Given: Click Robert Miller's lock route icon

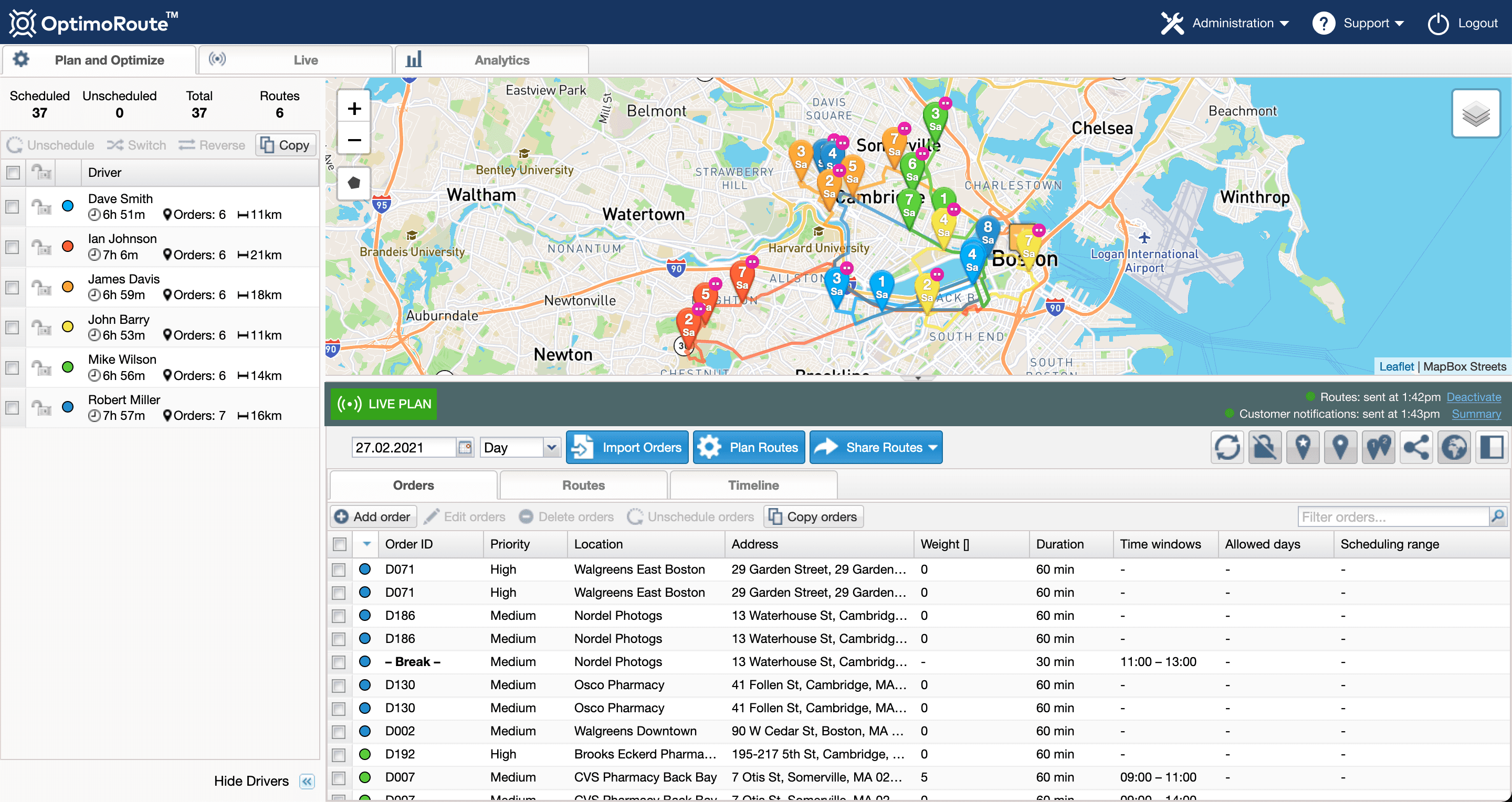Looking at the screenshot, I should tap(41, 407).
